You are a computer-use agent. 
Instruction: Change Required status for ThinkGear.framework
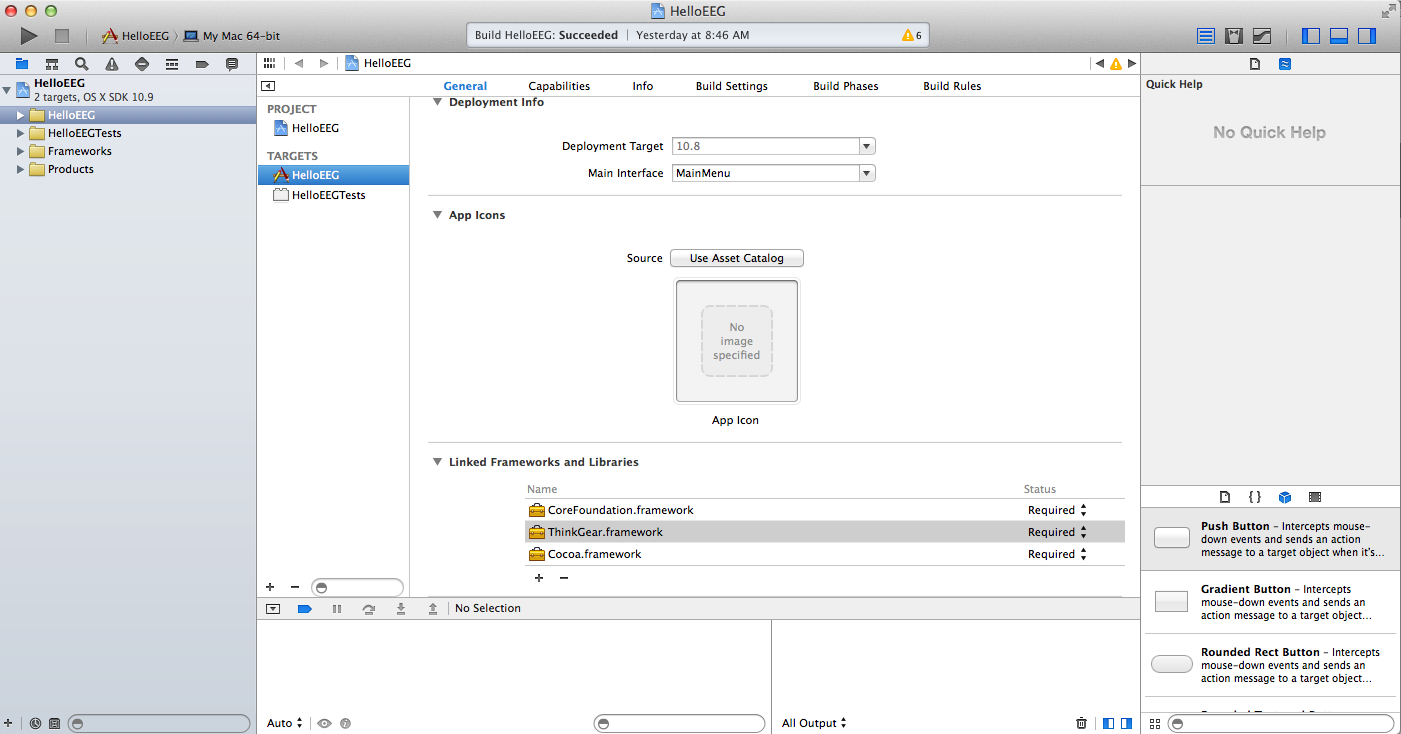[1083, 532]
